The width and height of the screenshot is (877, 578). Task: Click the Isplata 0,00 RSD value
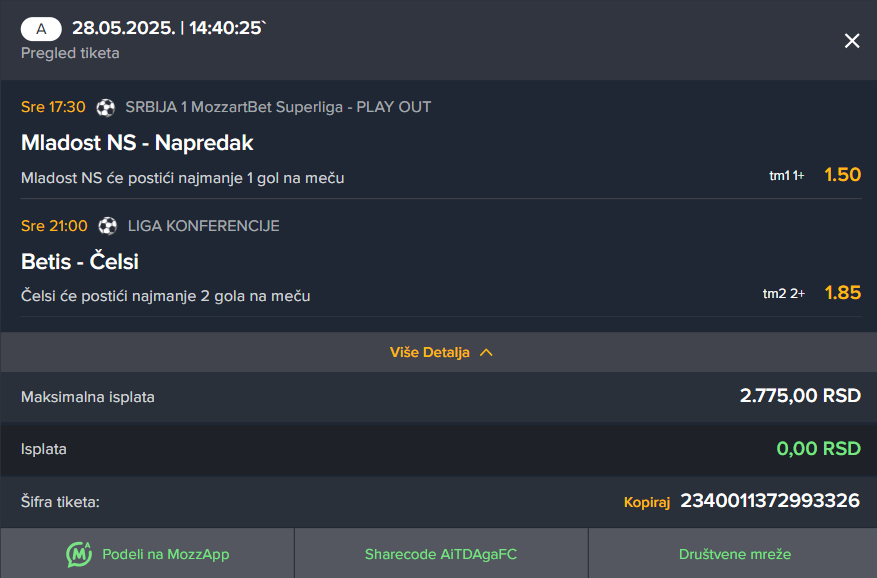(x=818, y=449)
